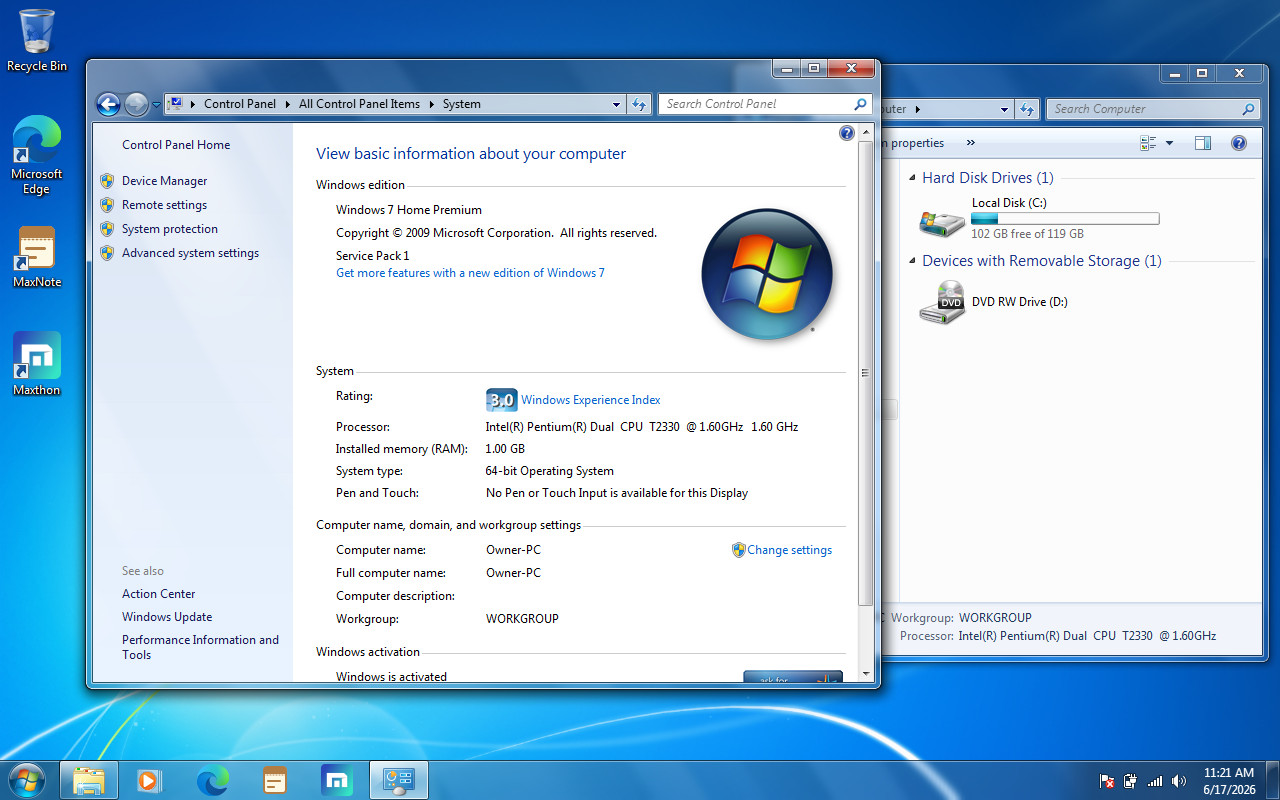Expand the address bar history dropdown in System window
1280x800 pixels.
click(617, 104)
